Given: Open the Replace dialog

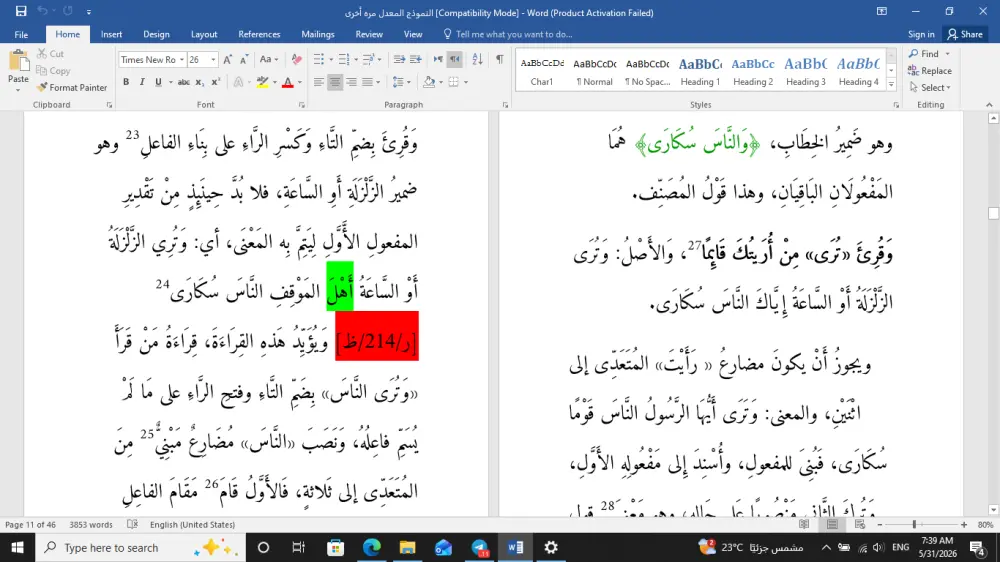Looking at the screenshot, I should [x=930, y=71].
